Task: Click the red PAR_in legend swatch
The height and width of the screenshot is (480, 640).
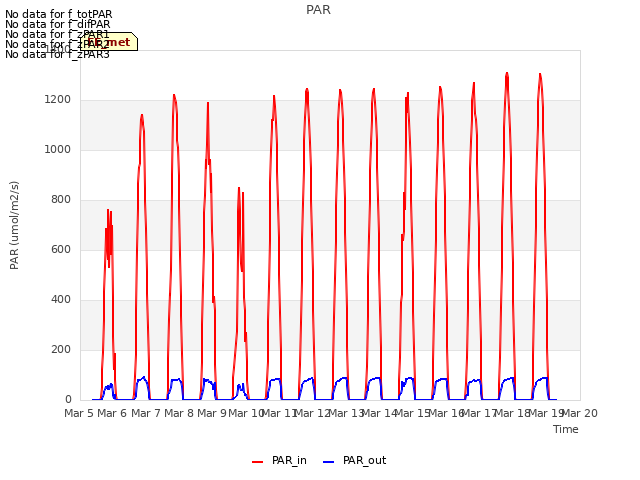Action: coord(257,462)
